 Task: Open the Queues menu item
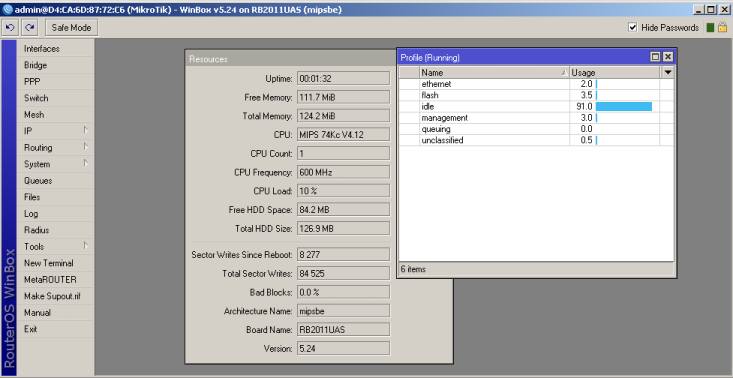tap(55, 180)
